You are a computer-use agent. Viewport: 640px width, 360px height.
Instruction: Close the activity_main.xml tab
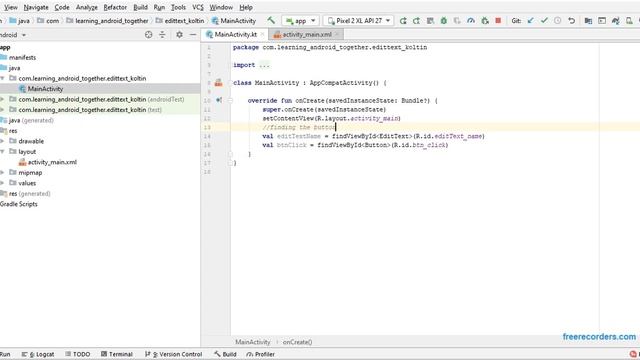(x=337, y=35)
